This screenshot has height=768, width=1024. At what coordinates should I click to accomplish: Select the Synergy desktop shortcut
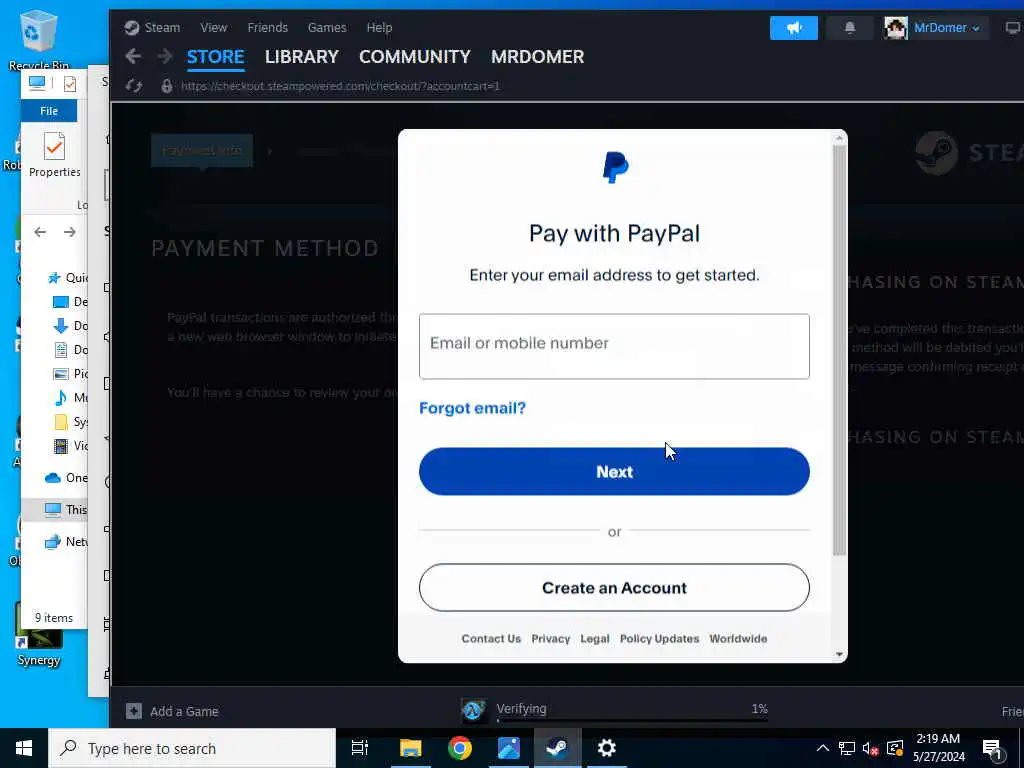coord(39,633)
